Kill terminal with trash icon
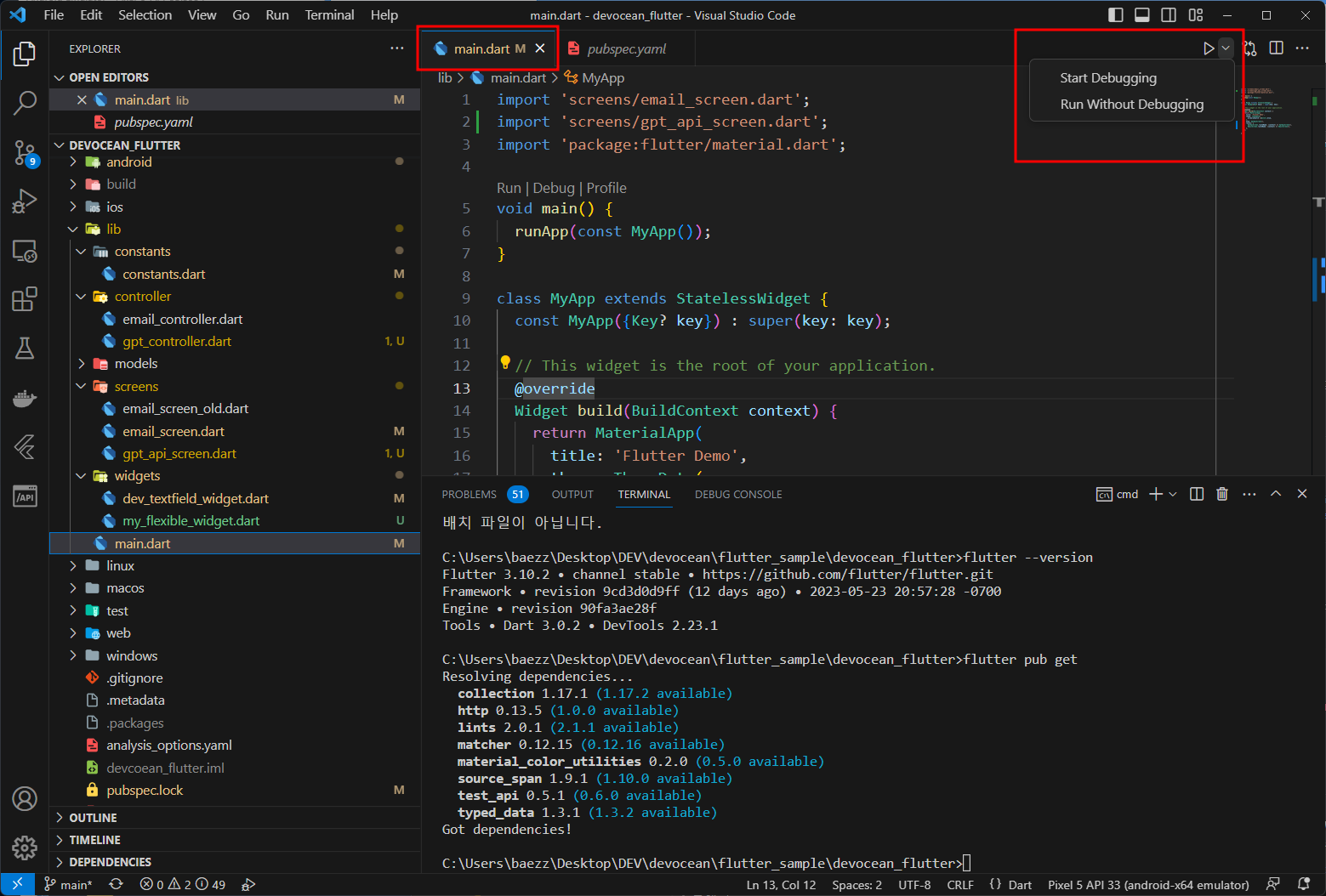The image size is (1326, 896). tap(1222, 494)
